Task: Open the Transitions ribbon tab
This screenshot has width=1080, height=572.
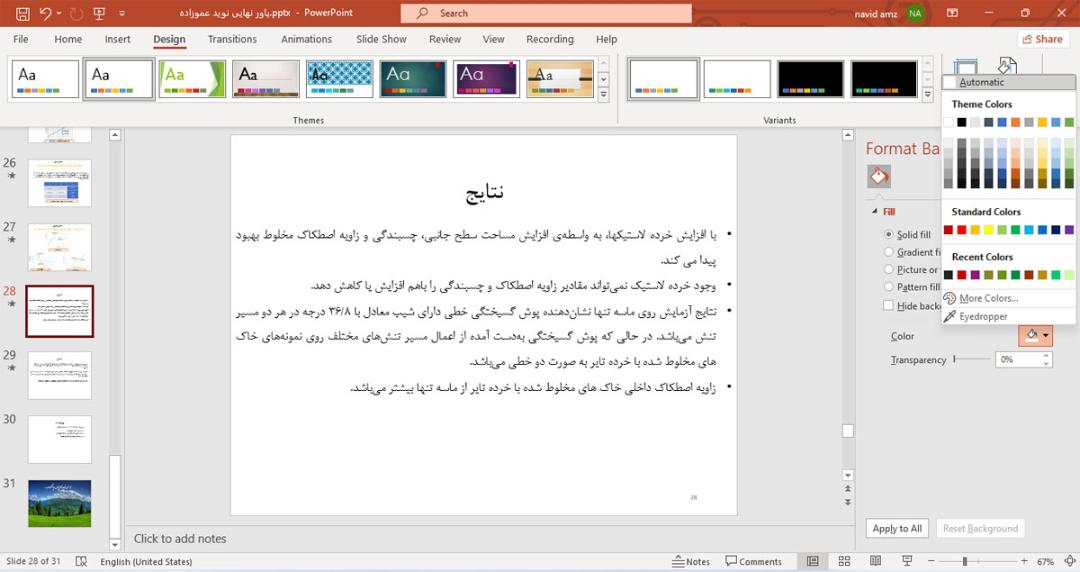Action: (x=232, y=39)
